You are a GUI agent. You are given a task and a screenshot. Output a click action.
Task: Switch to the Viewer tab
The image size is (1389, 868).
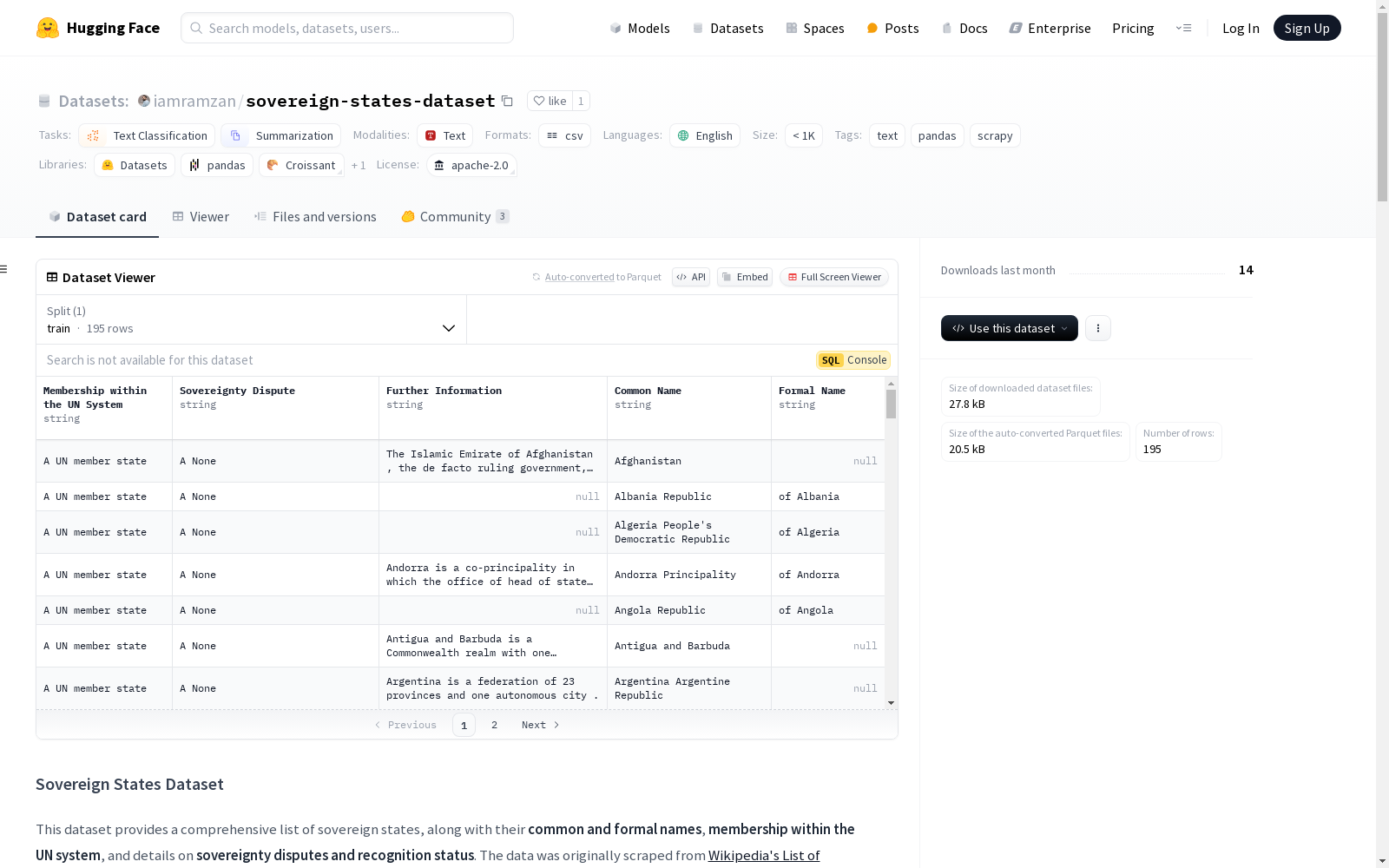(x=201, y=216)
